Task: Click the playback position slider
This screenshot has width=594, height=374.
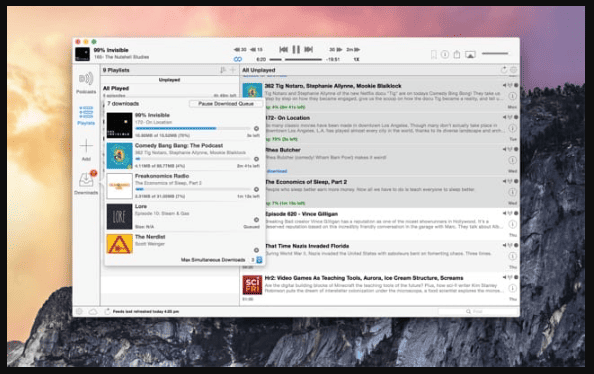Action: point(295,59)
